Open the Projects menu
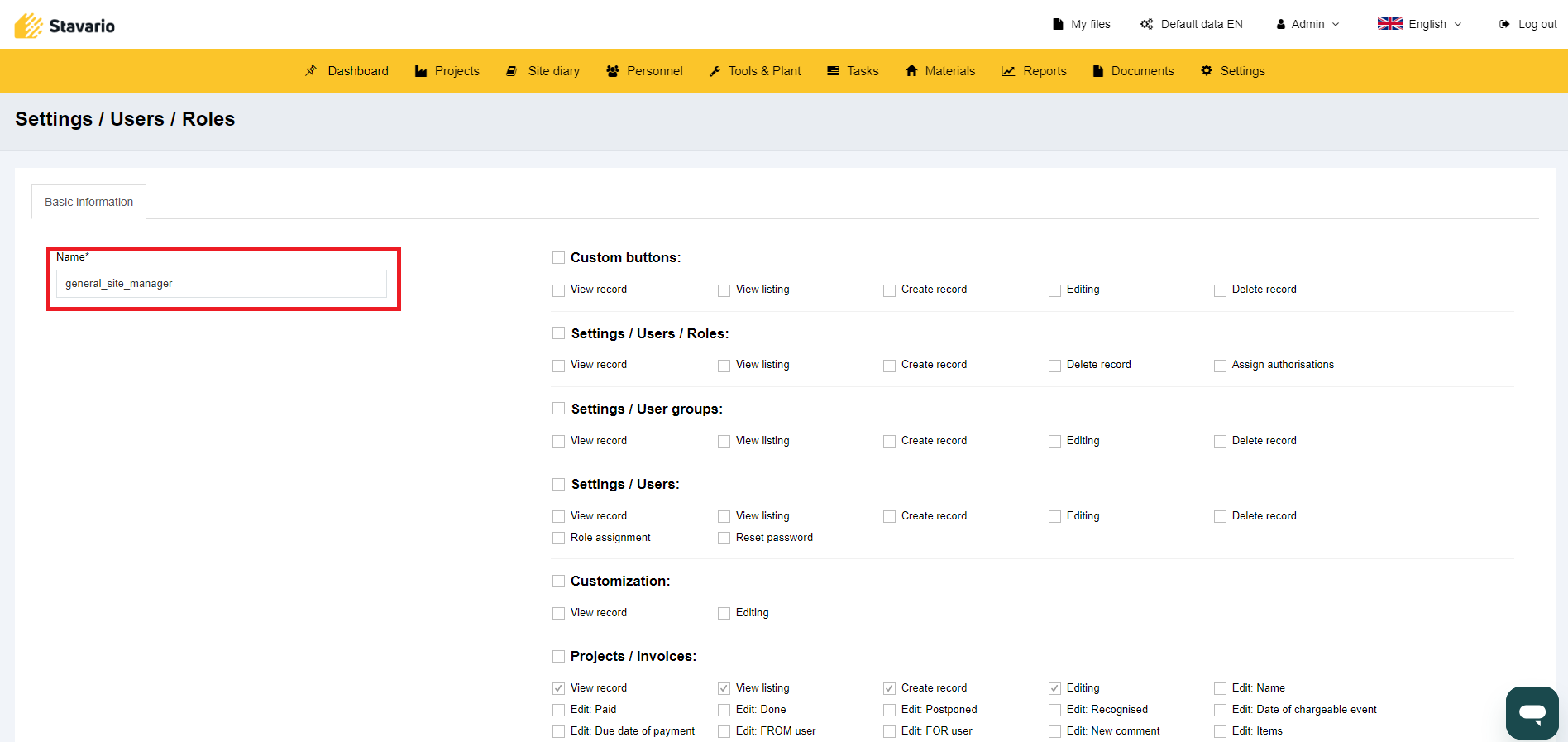The width and height of the screenshot is (1568, 742). tap(457, 71)
